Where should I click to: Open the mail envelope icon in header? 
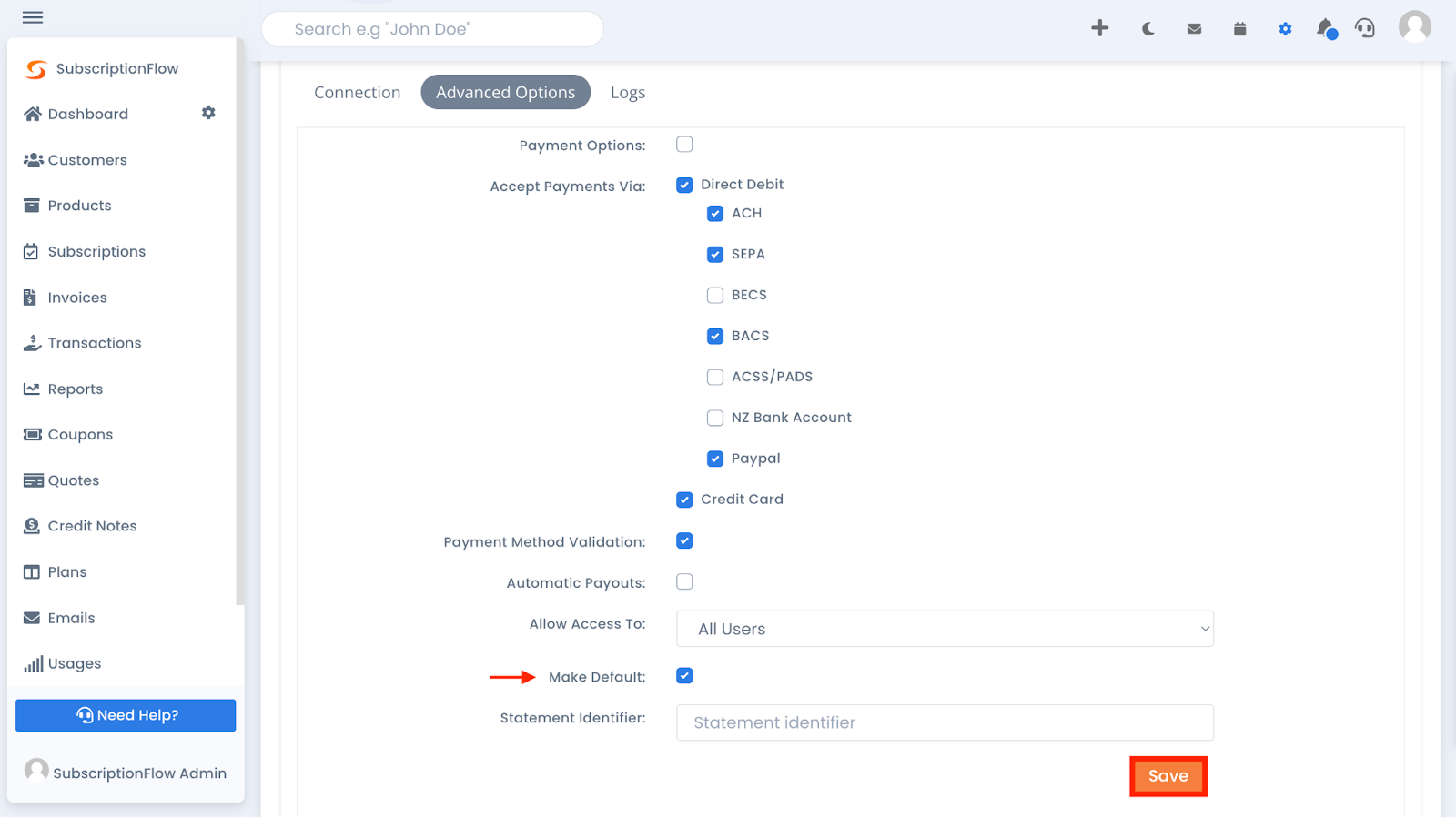pos(1195,29)
